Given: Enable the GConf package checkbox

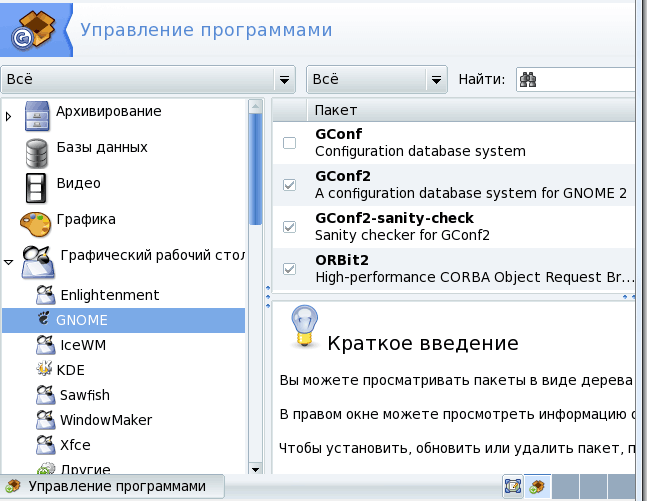Looking at the screenshot, I should (x=290, y=143).
